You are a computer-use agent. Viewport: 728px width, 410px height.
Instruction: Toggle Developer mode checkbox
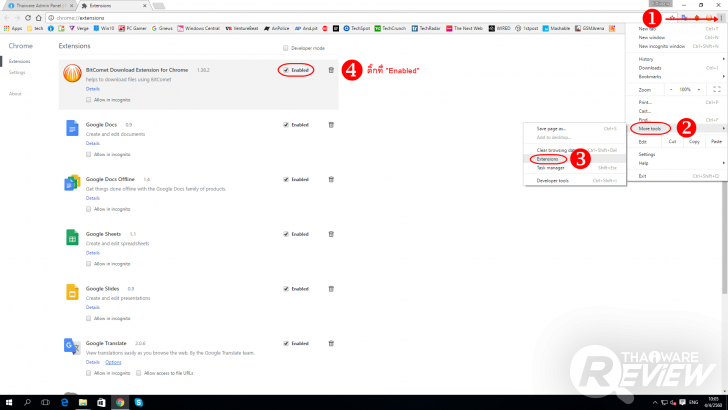[x=286, y=48]
